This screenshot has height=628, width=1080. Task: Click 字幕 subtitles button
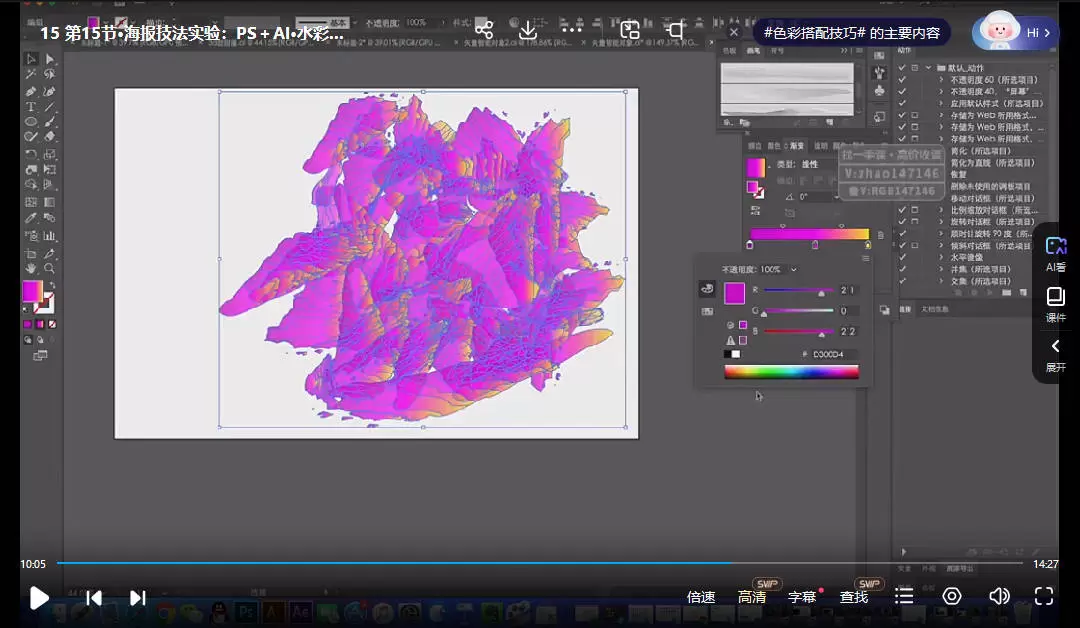click(x=802, y=597)
